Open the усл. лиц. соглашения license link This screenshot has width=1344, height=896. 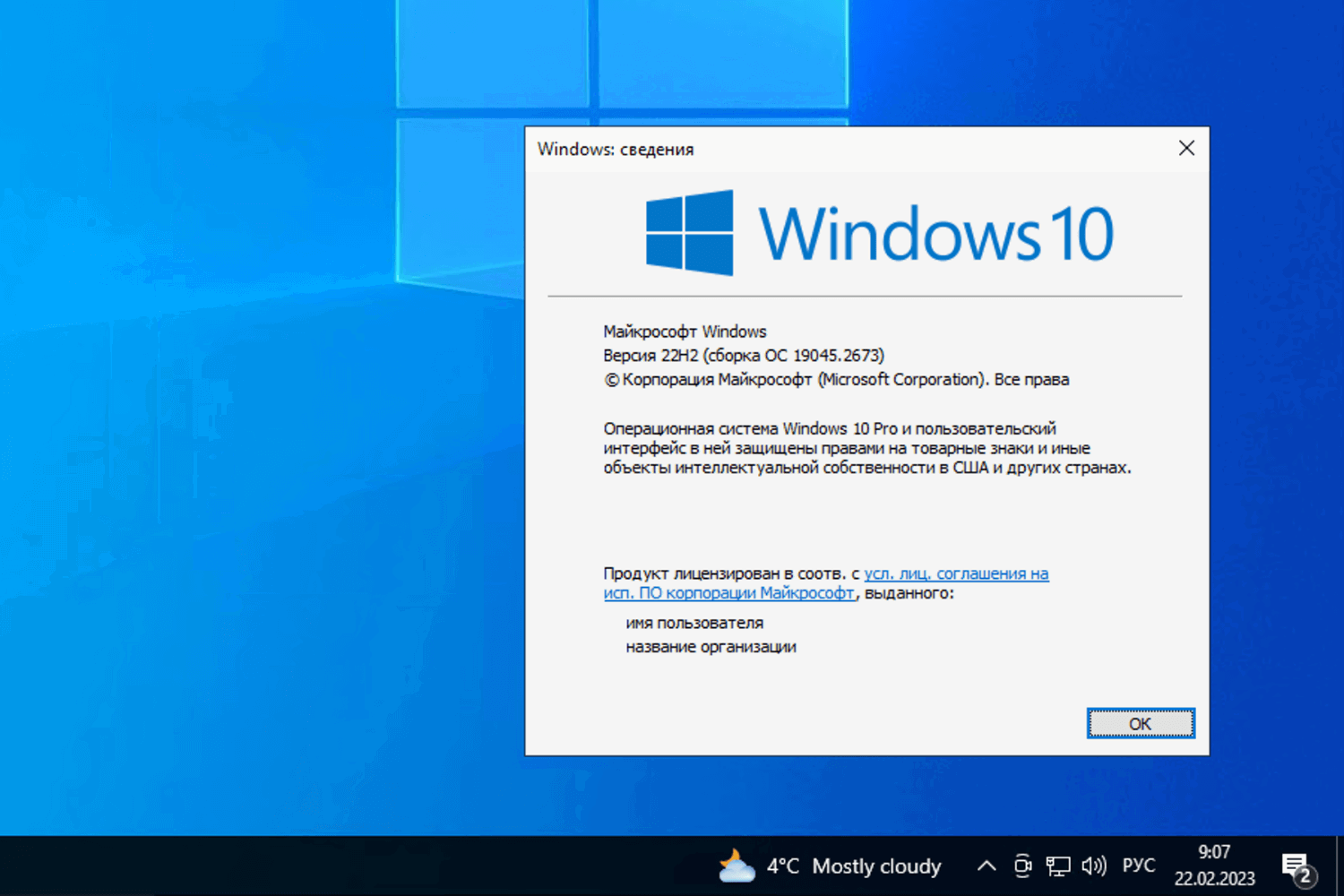955,573
